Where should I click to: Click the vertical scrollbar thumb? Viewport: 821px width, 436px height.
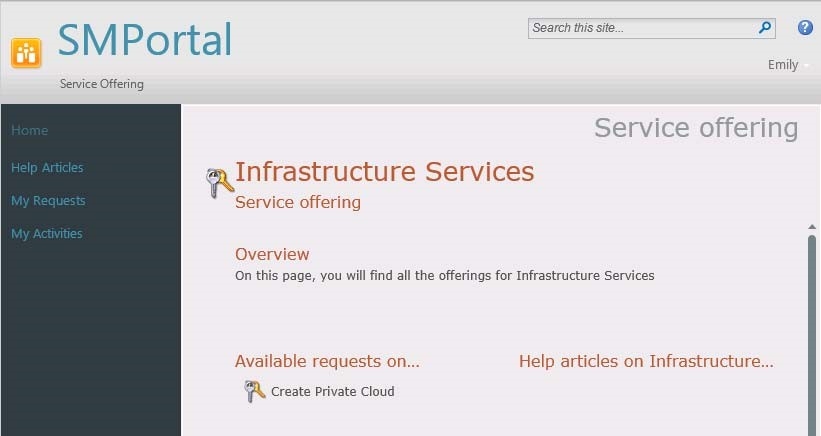point(812,335)
